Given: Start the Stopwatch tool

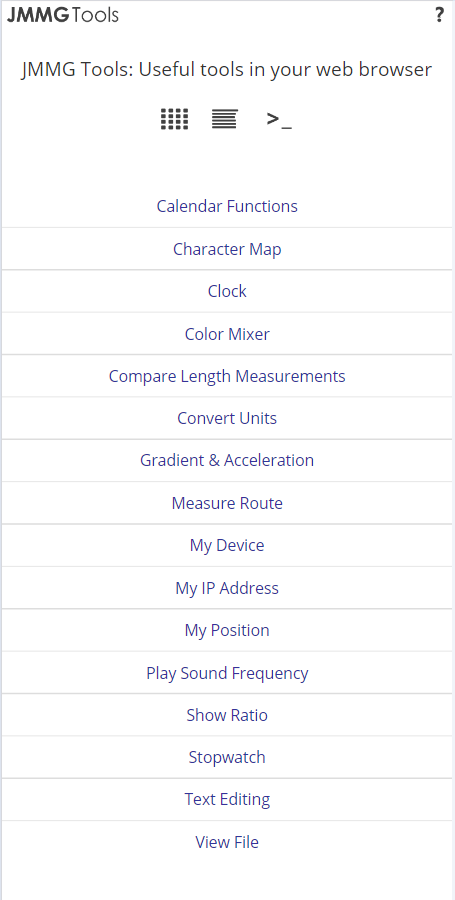Looking at the screenshot, I should [x=227, y=757].
